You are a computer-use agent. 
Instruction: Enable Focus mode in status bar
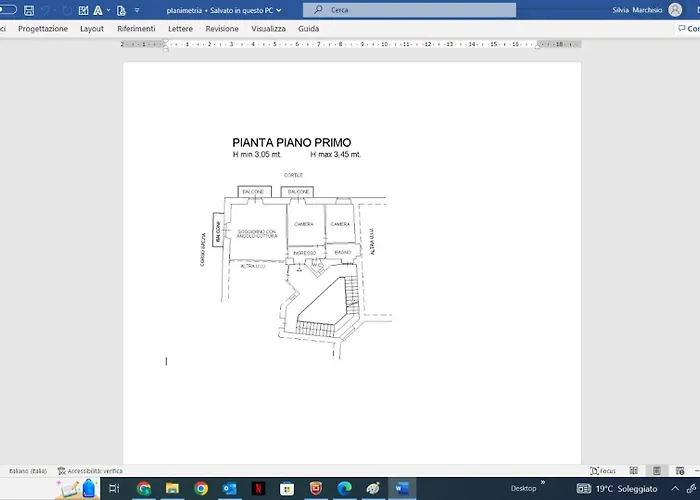click(x=603, y=470)
